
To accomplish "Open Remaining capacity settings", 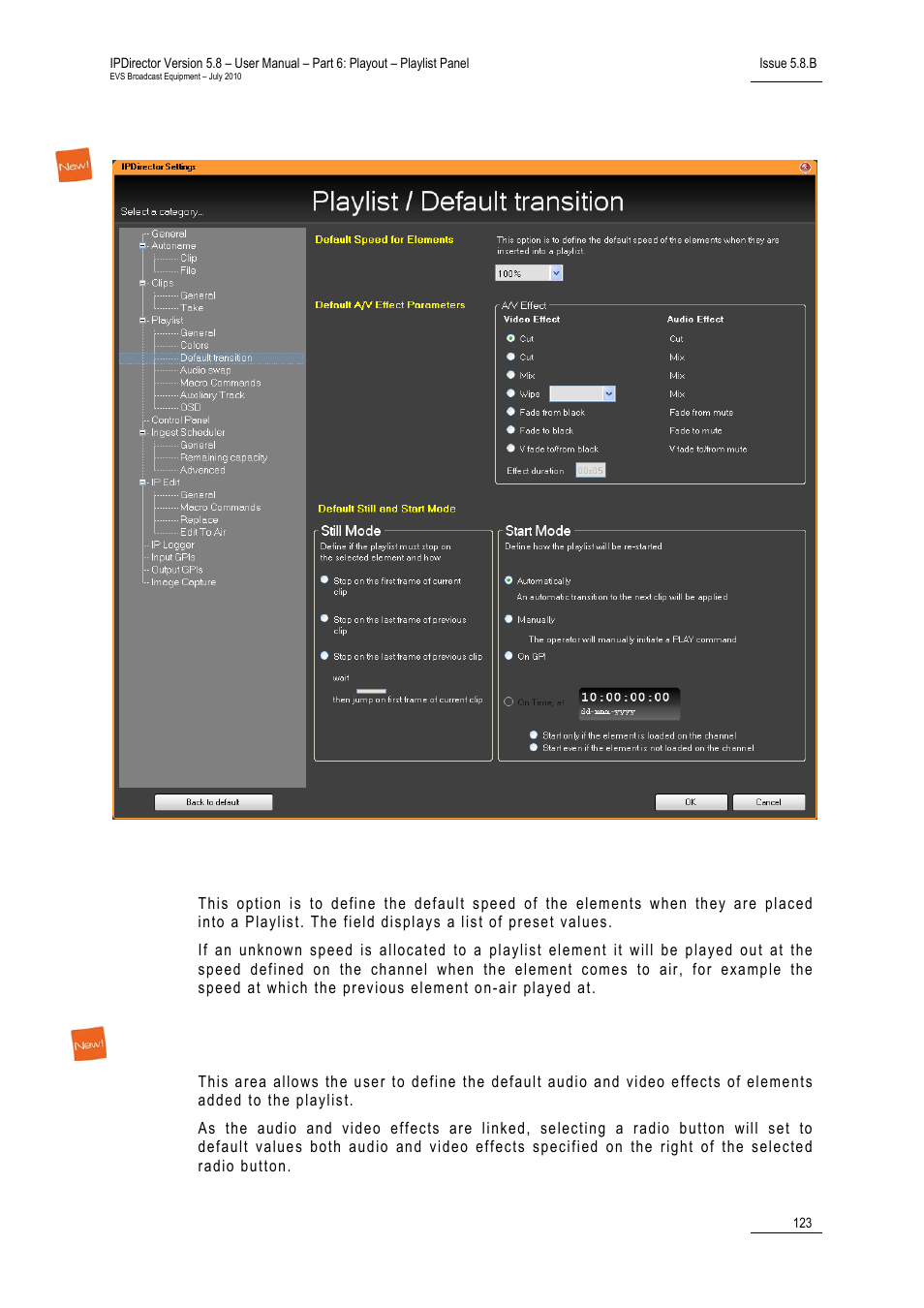I will click(x=224, y=457).
